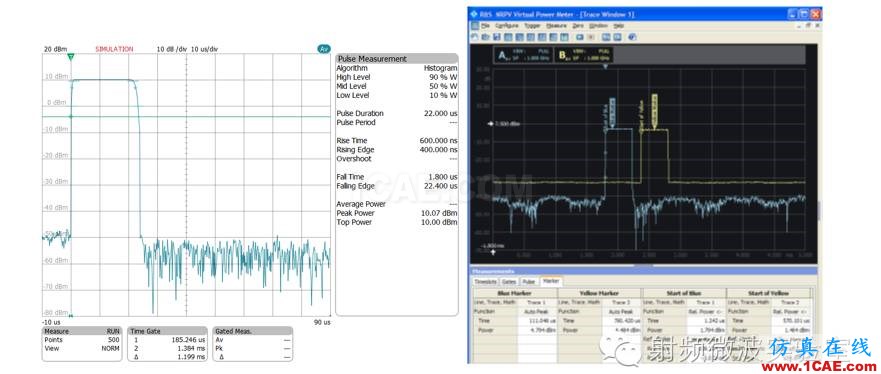Open the Configure menu
The height and width of the screenshot is (374, 881).
(507, 26)
